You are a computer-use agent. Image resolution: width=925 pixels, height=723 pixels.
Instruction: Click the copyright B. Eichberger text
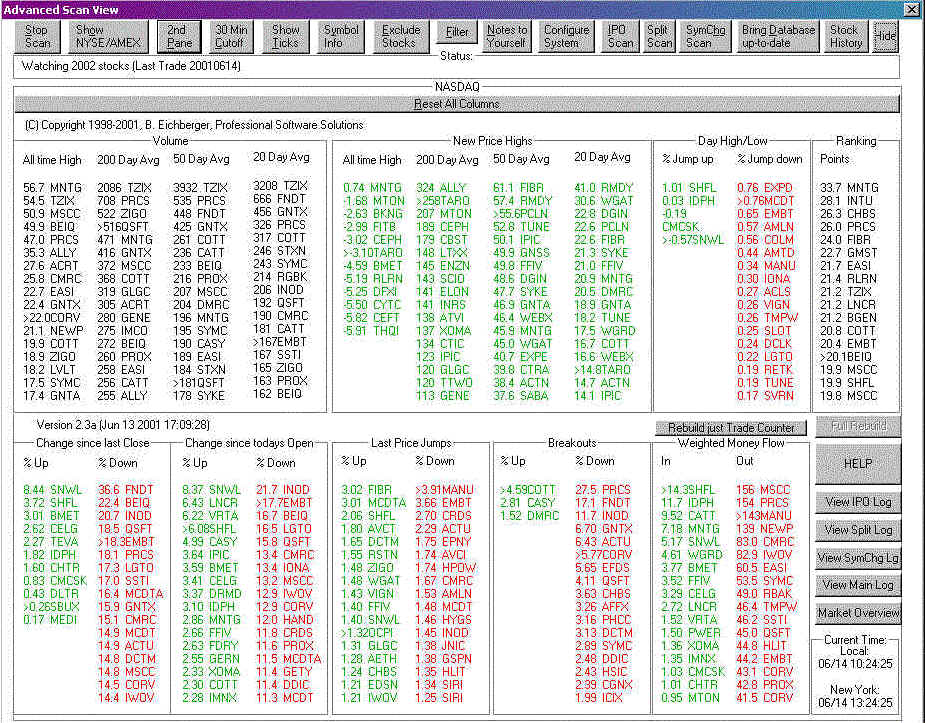(194, 125)
